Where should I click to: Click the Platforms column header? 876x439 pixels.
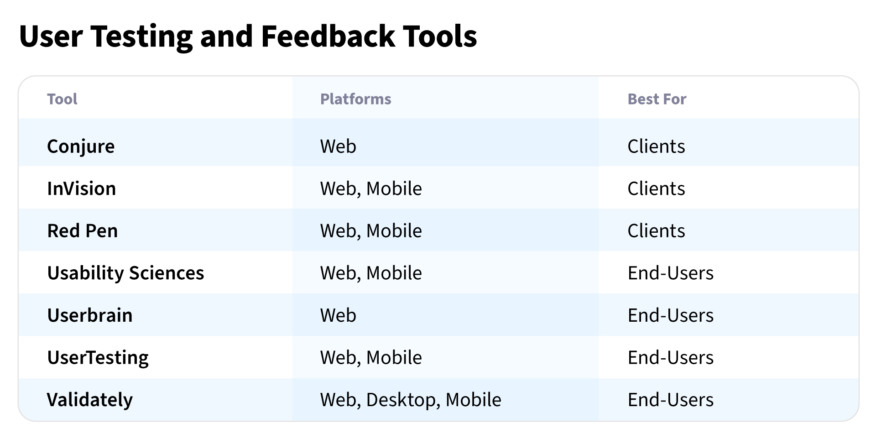pyautogui.click(x=355, y=99)
